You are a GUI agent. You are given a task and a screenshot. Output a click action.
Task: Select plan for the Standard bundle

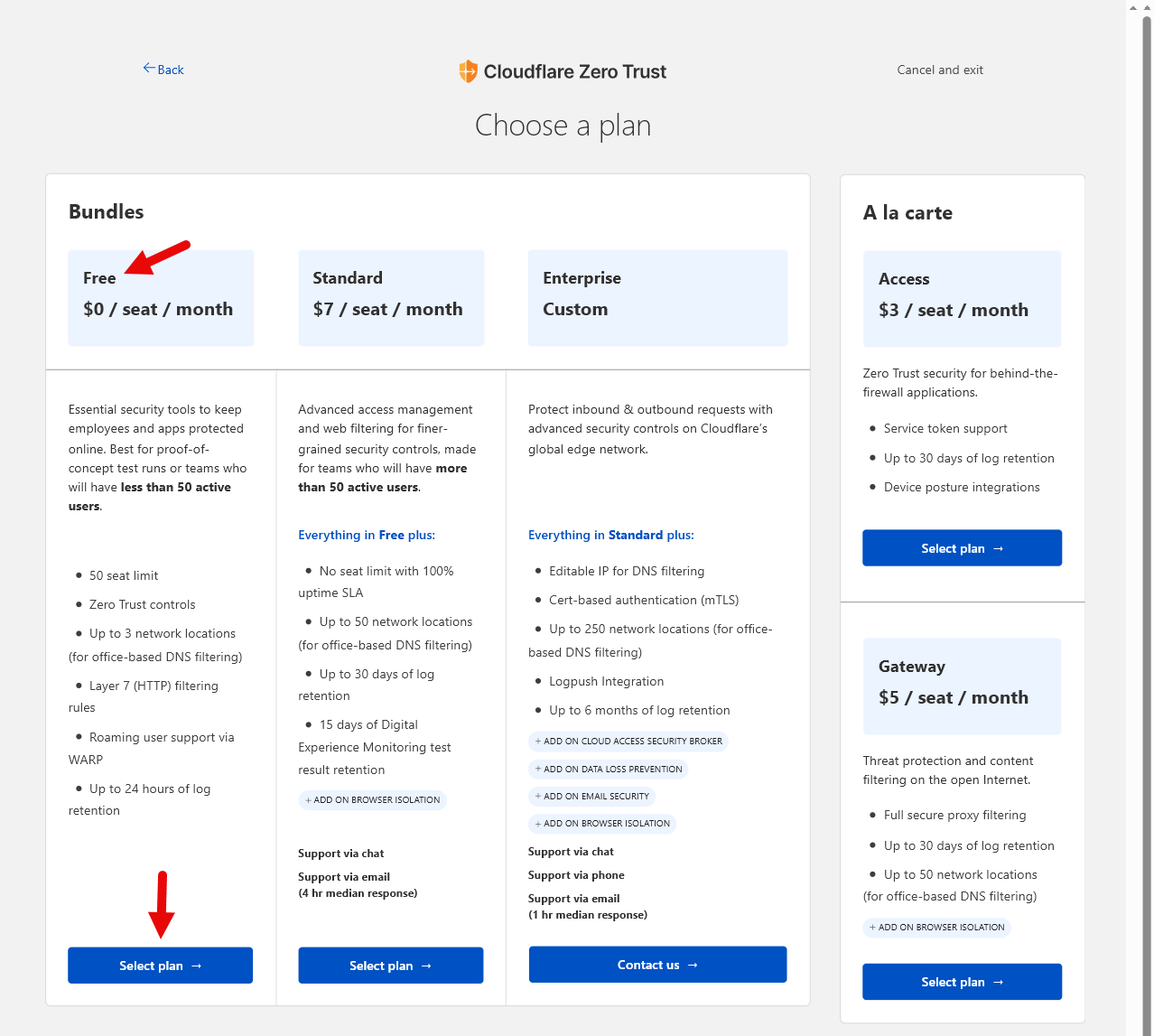point(390,966)
